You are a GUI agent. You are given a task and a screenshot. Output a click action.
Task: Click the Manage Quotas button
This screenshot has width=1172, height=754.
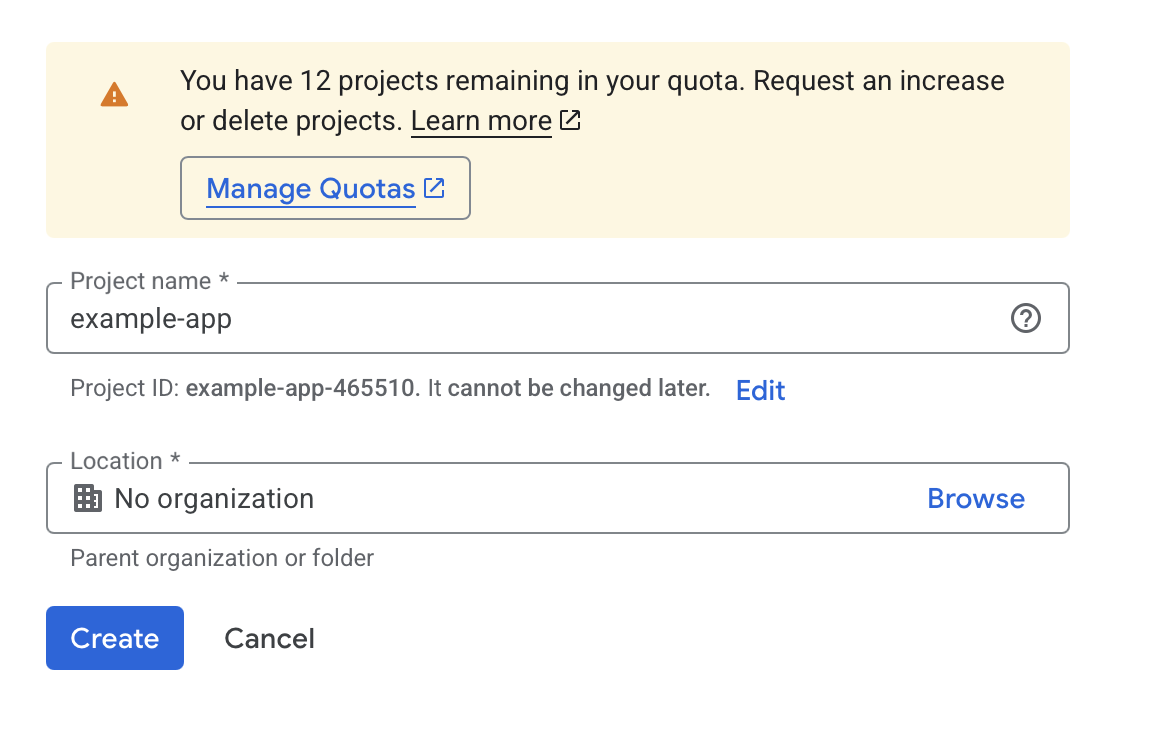click(325, 188)
